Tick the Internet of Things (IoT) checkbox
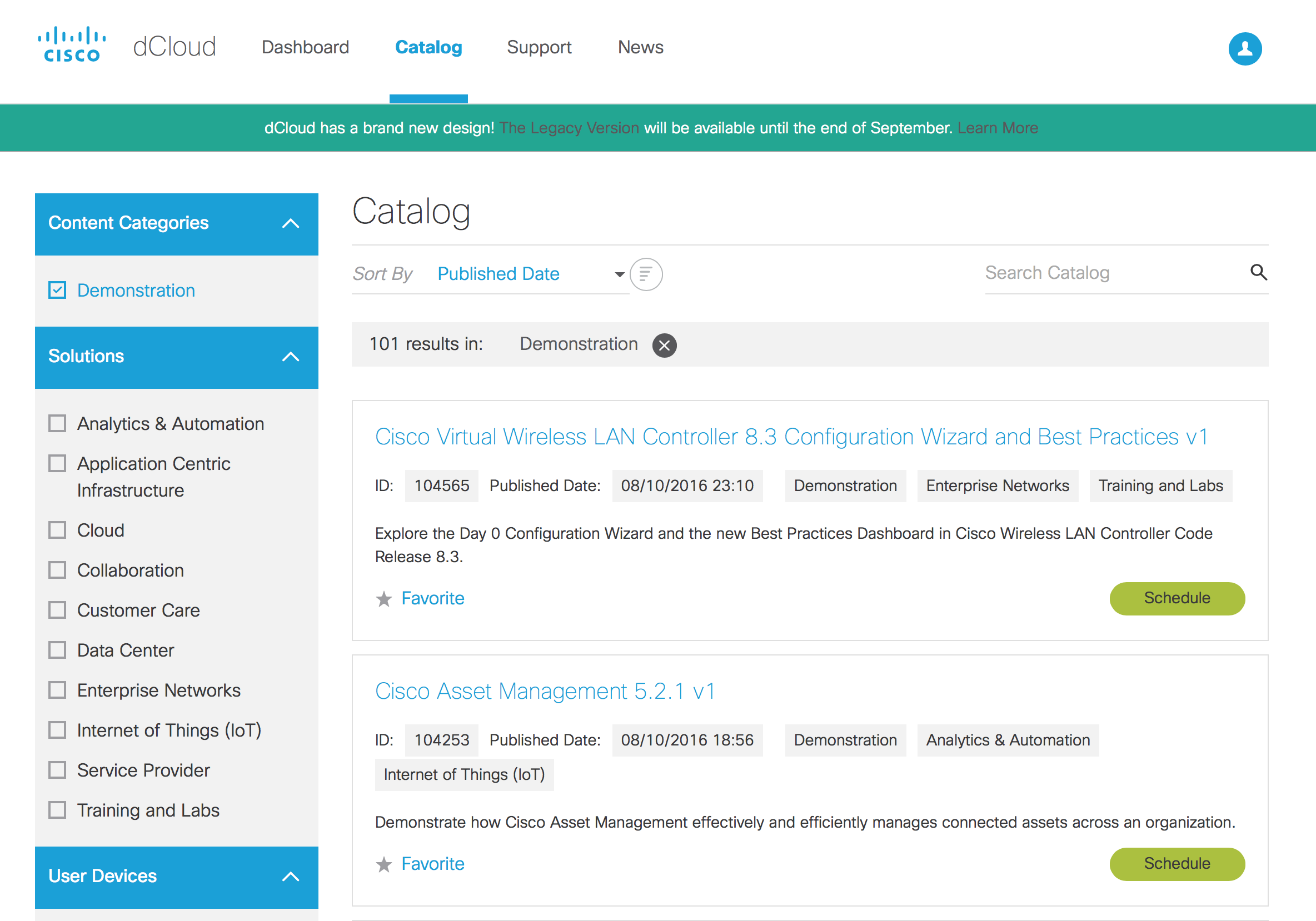Image resolution: width=1316 pixels, height=921 pixels. coord(57,730)
